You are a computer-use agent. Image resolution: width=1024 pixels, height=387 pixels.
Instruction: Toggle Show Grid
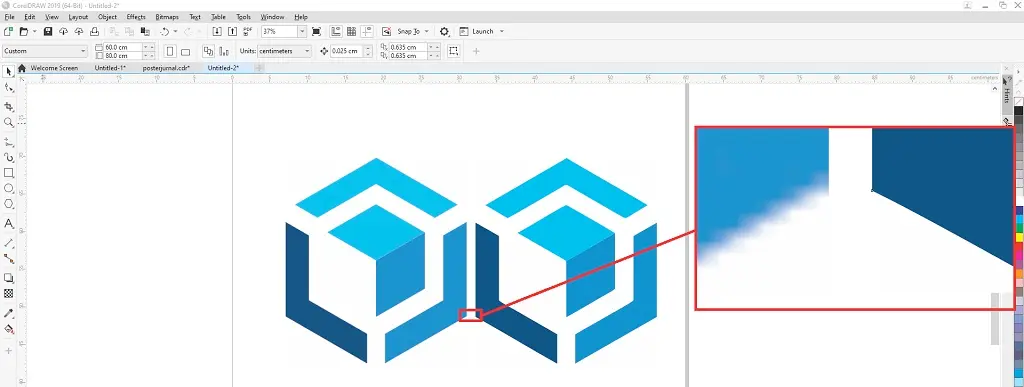(351, 31)
